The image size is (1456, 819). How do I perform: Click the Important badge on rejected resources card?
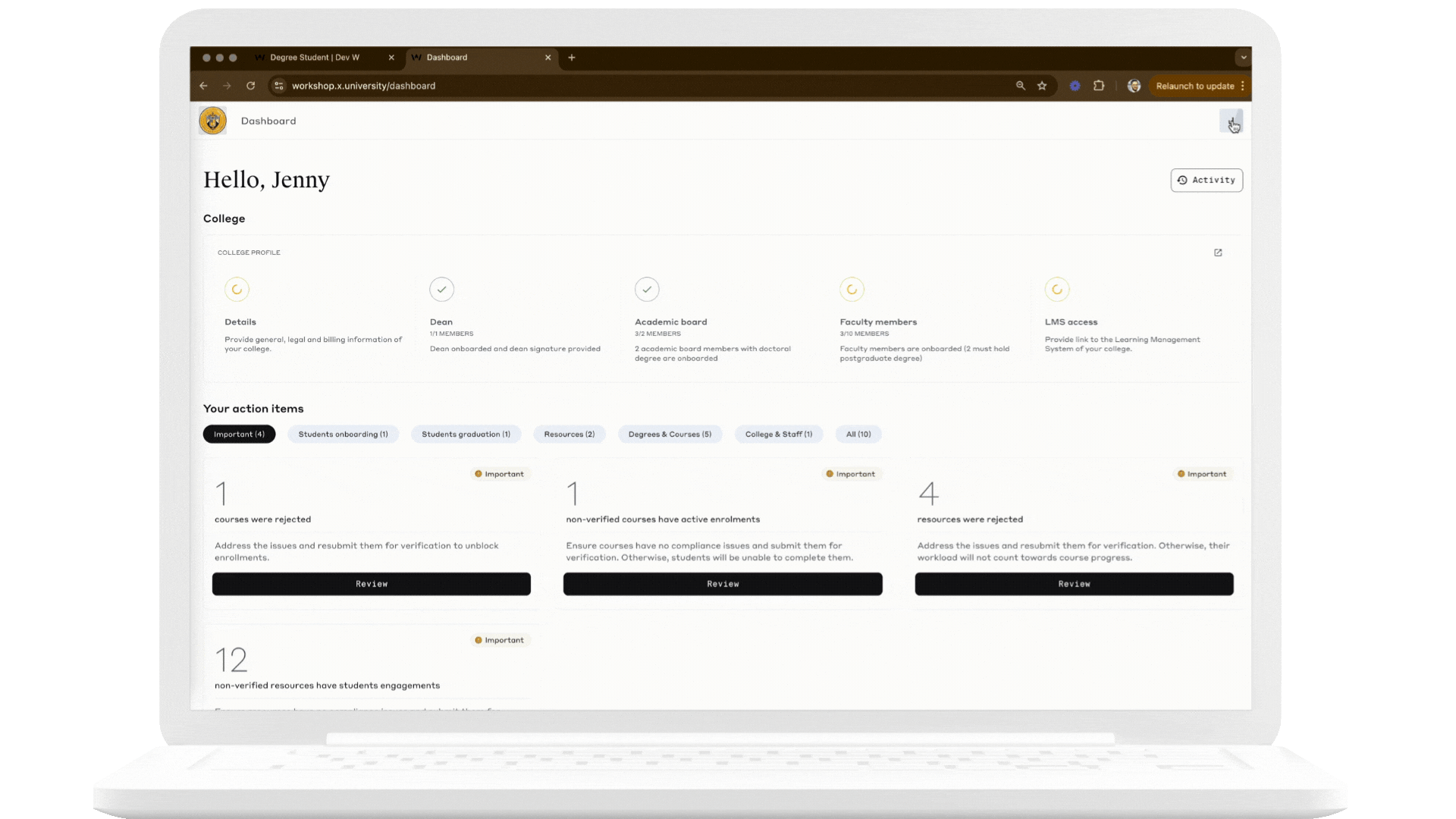pos(1203,474)
